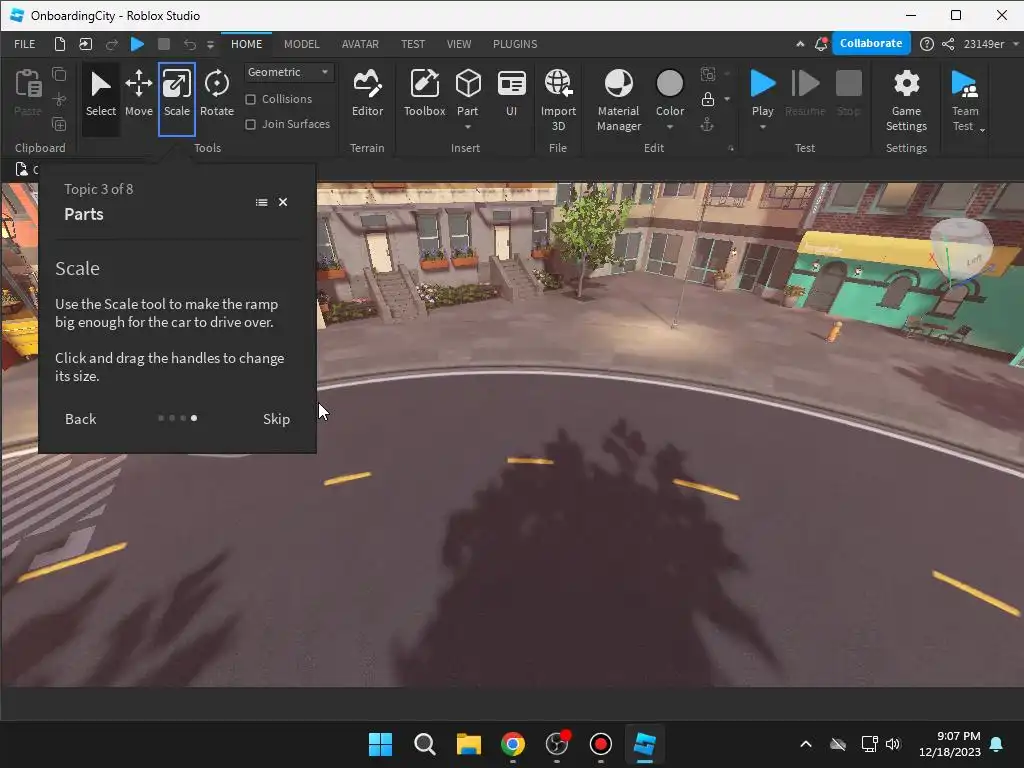
Task: Skip the Scale tutorial step
Action: 276,419
